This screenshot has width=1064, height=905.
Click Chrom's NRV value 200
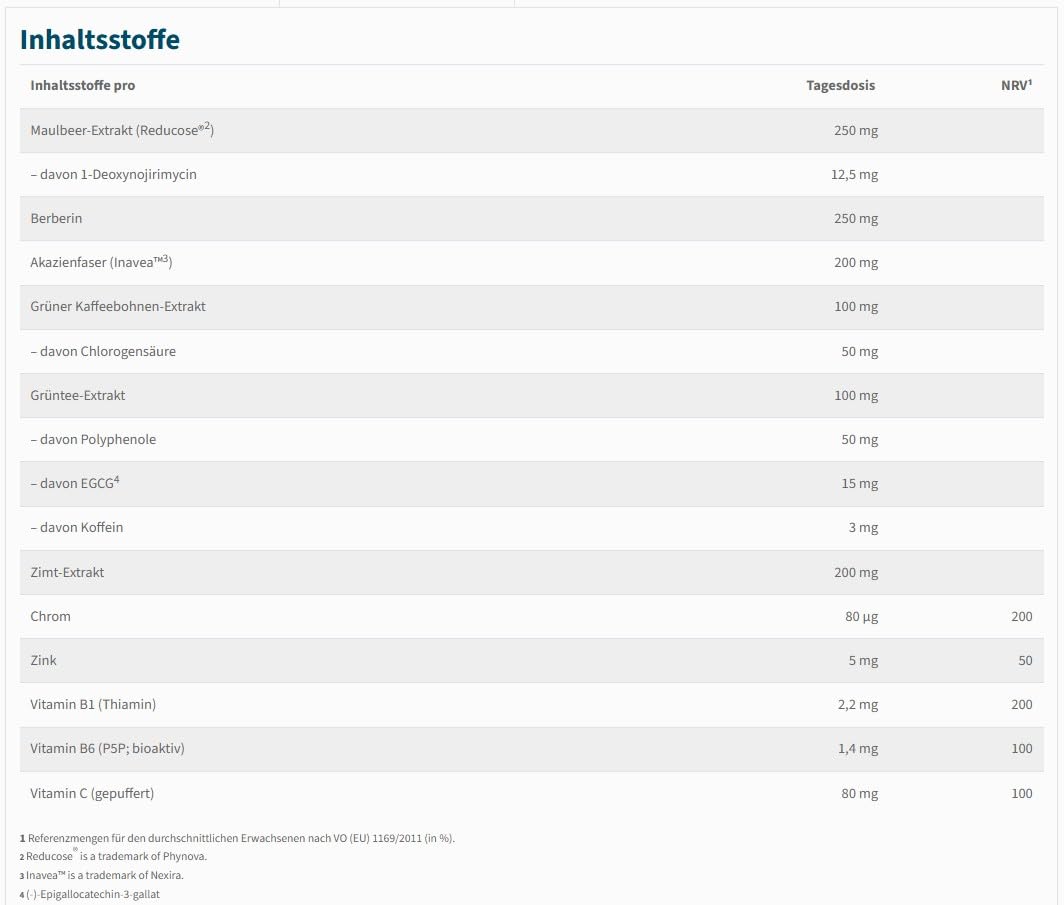[1021, 617]
